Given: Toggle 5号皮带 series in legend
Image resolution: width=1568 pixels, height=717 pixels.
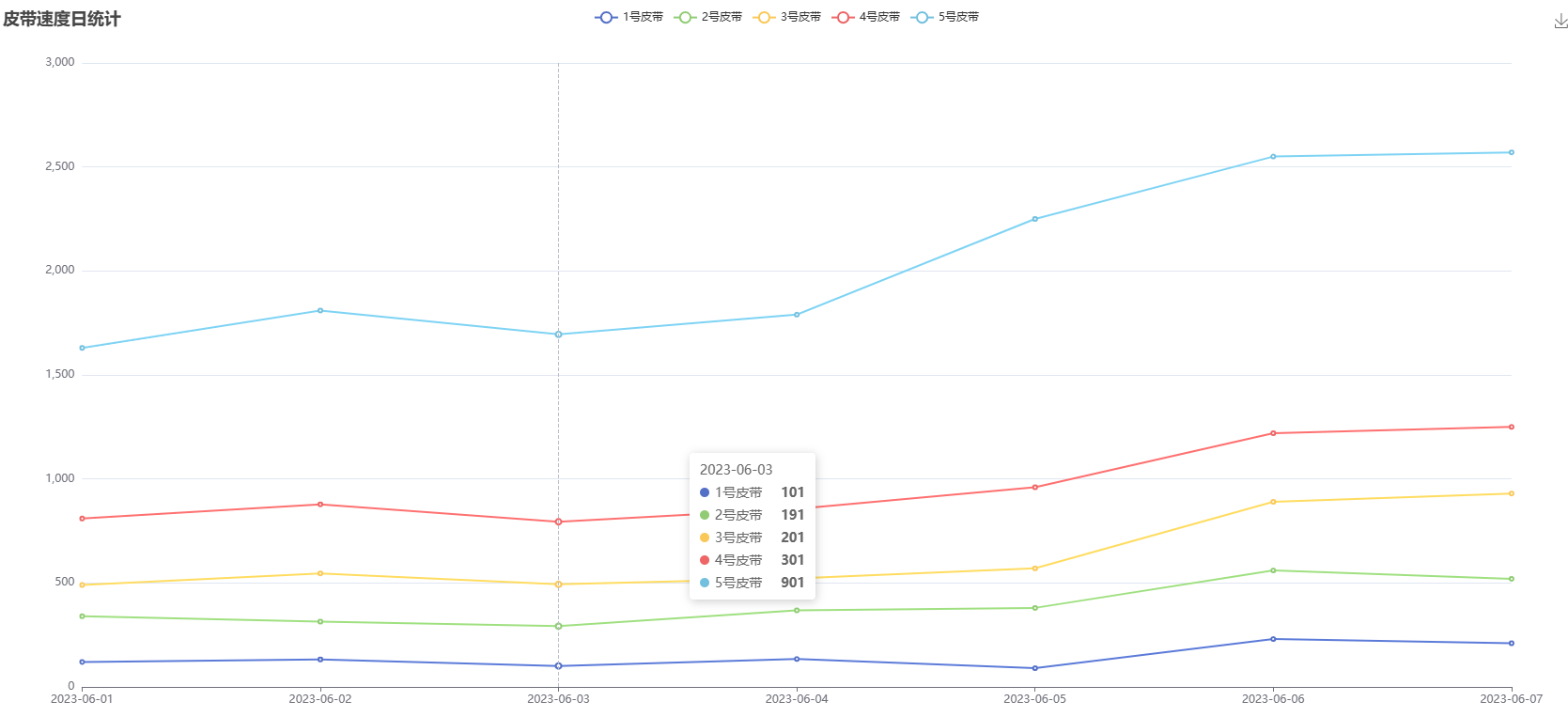Looking at the screenshot, I should [x=945, y=17].
